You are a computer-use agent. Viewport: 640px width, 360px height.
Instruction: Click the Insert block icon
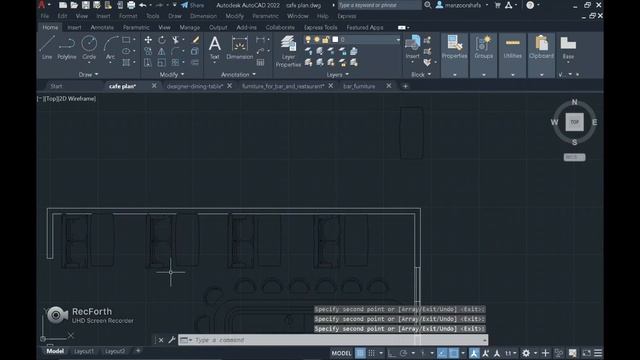coord(412,47)
